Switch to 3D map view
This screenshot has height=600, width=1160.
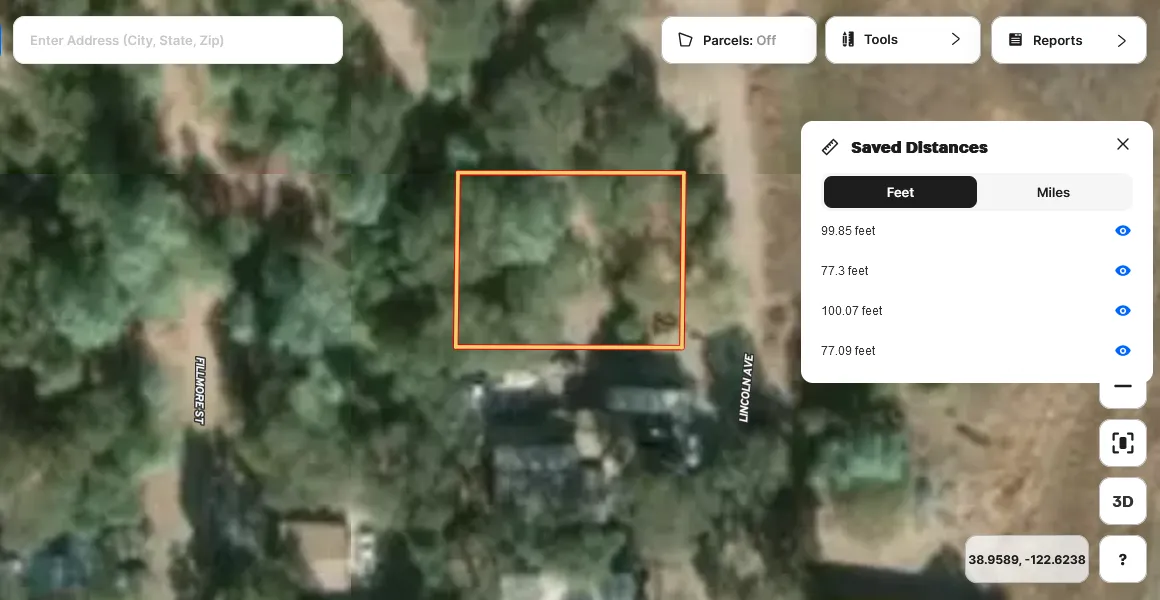click(x=1122, y=501)
